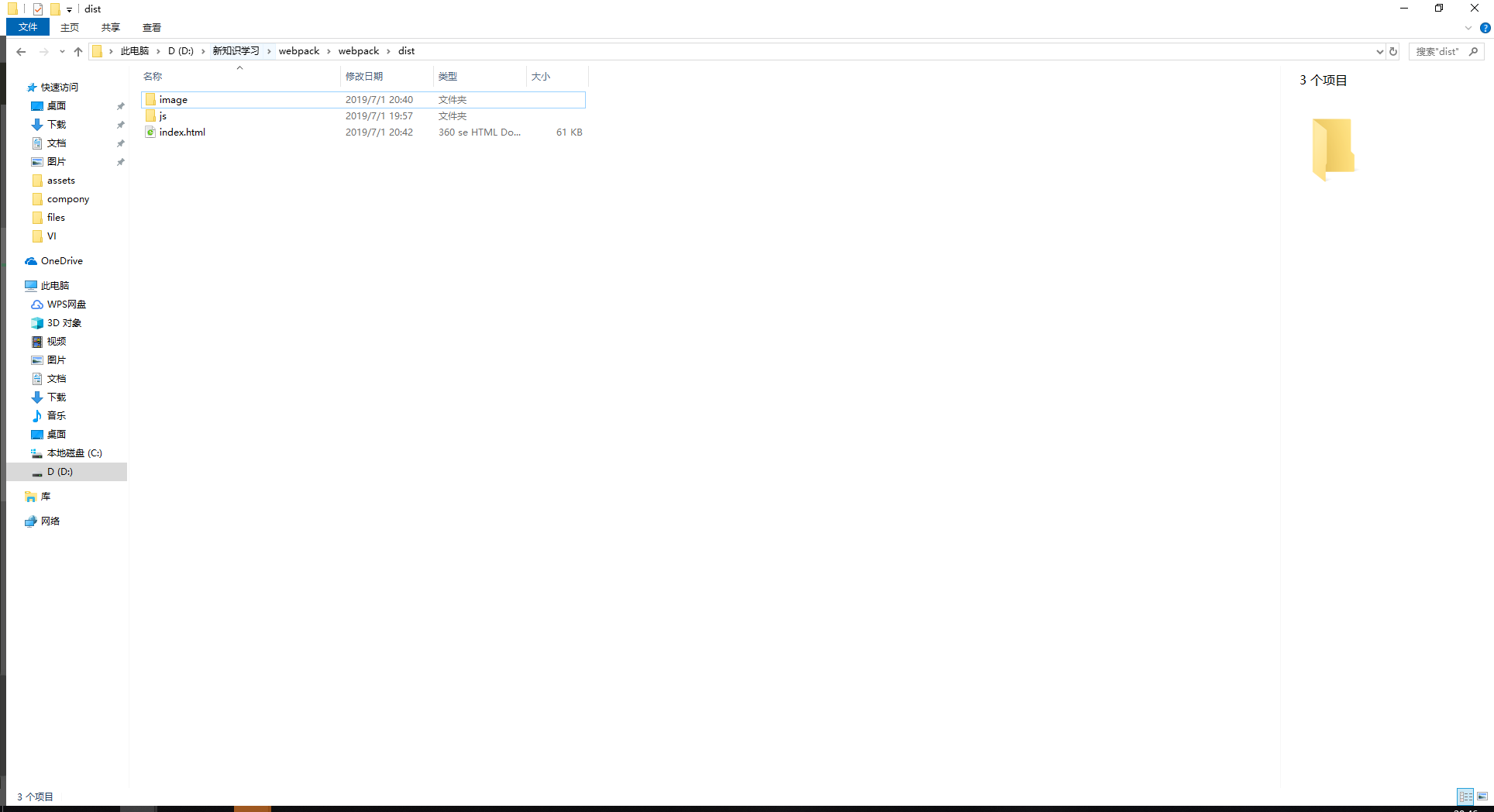Image resolution: width=1494 pixels, height=812 pixels.
Task: Open 3D 对象 folder
Action: (x=64, y=323)
